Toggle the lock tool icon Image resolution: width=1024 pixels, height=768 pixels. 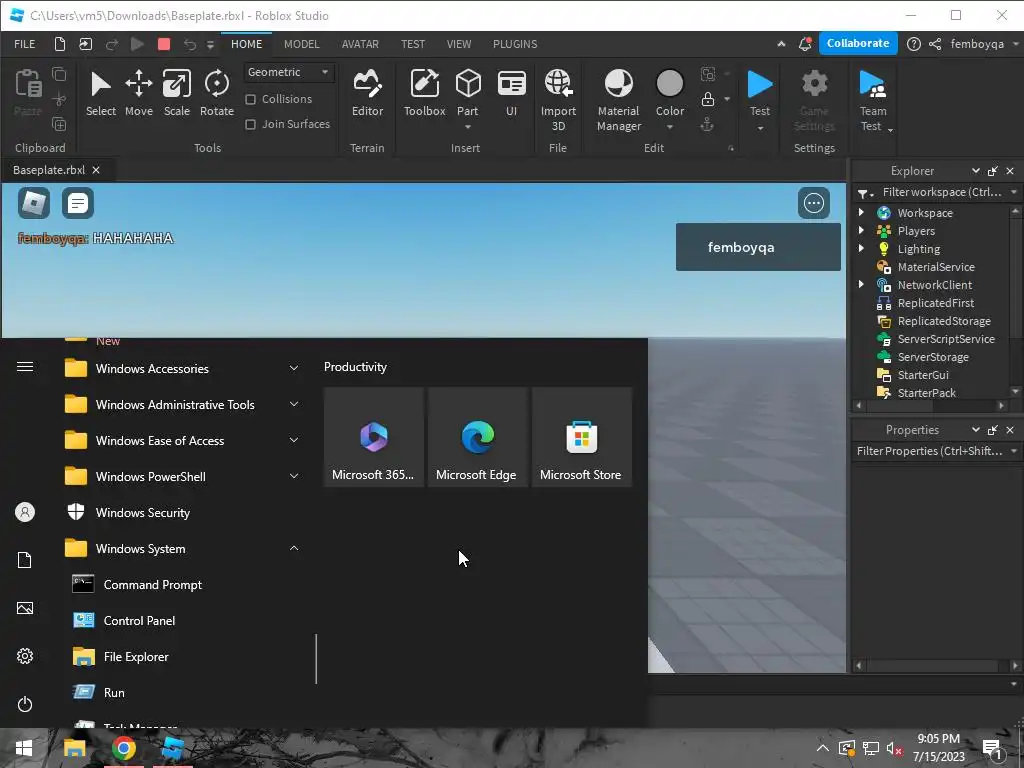pos(708,99)
